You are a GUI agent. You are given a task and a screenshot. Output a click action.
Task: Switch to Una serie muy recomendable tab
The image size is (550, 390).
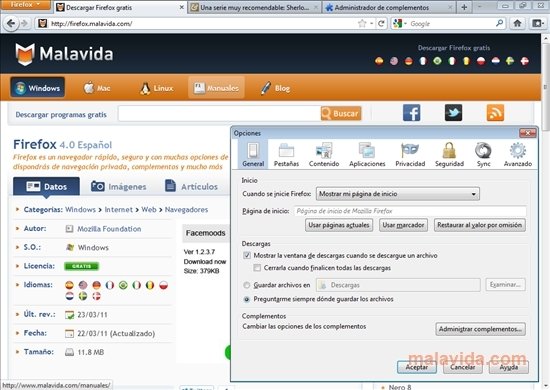coord(255,7)
